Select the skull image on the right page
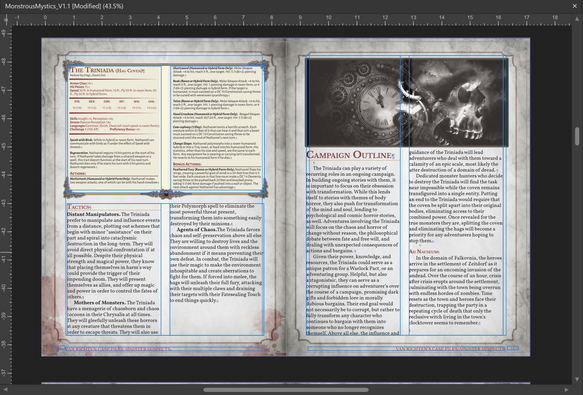Image resolution: width=583 pixels, height=395 pixels. [x=459, y=102]
